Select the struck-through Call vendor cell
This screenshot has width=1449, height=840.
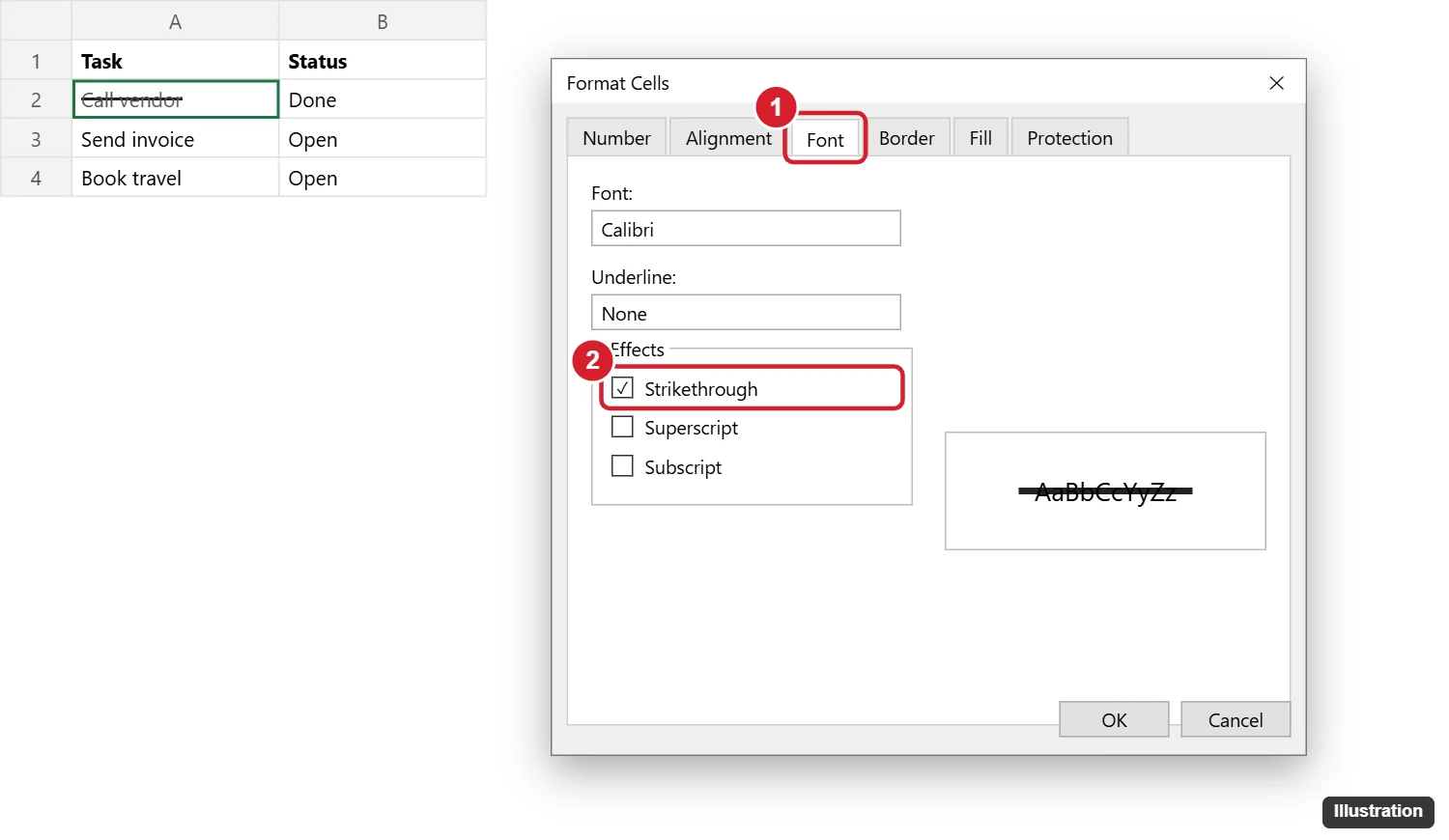click(175, 99)
